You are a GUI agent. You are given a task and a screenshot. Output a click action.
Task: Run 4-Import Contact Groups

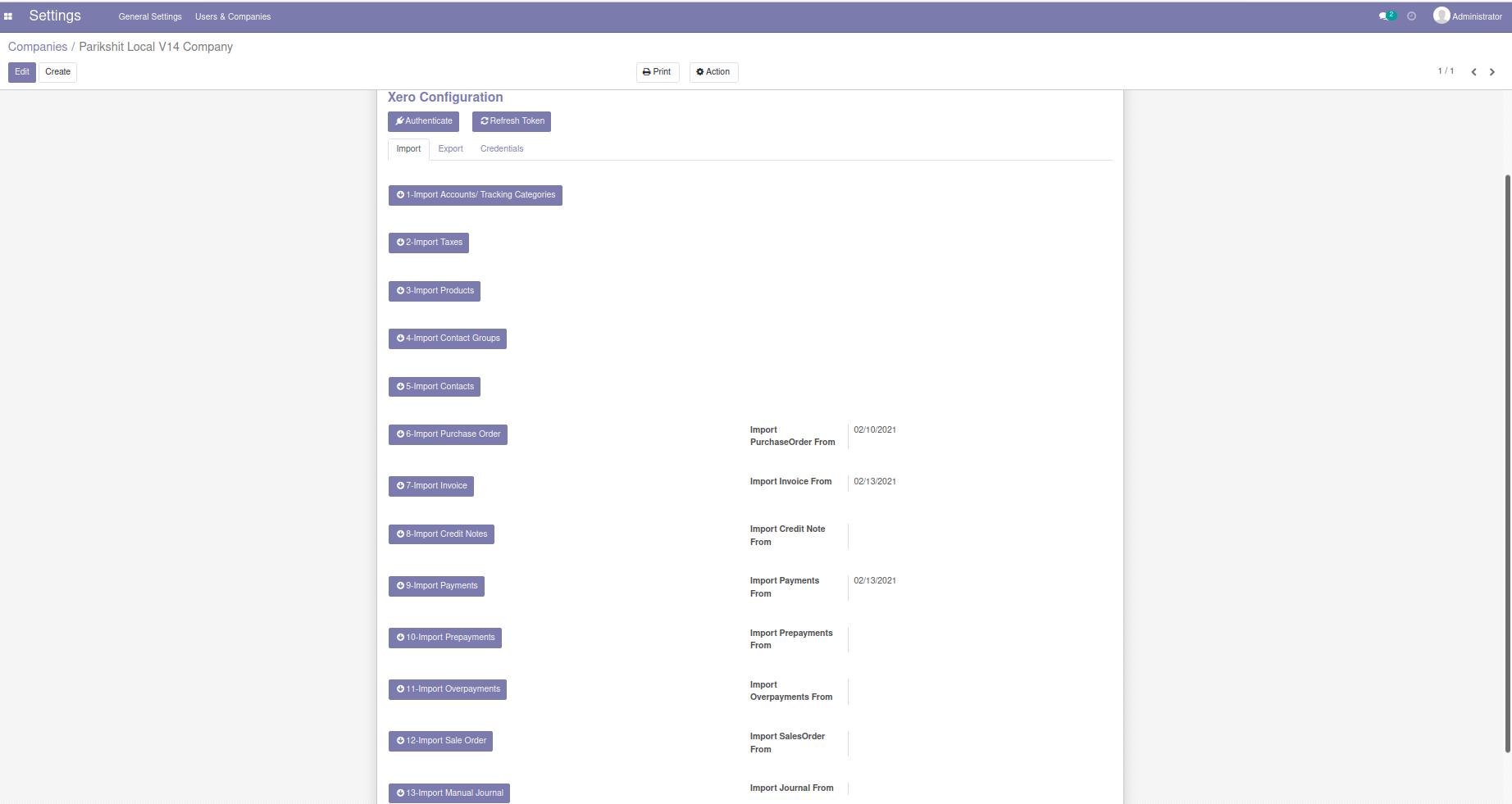pyautogui.click(x=448, y=338)
